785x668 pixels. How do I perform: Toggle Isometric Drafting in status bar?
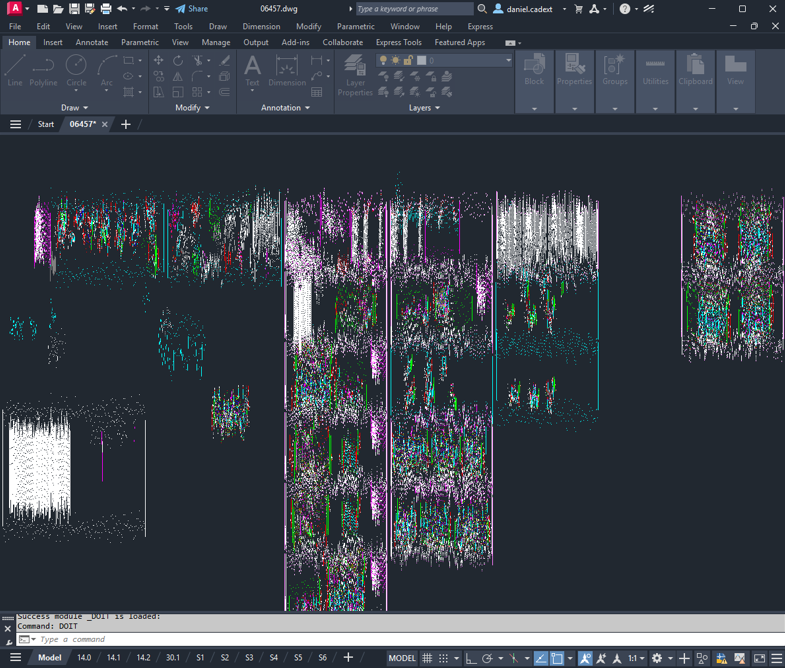click(514, 658)
